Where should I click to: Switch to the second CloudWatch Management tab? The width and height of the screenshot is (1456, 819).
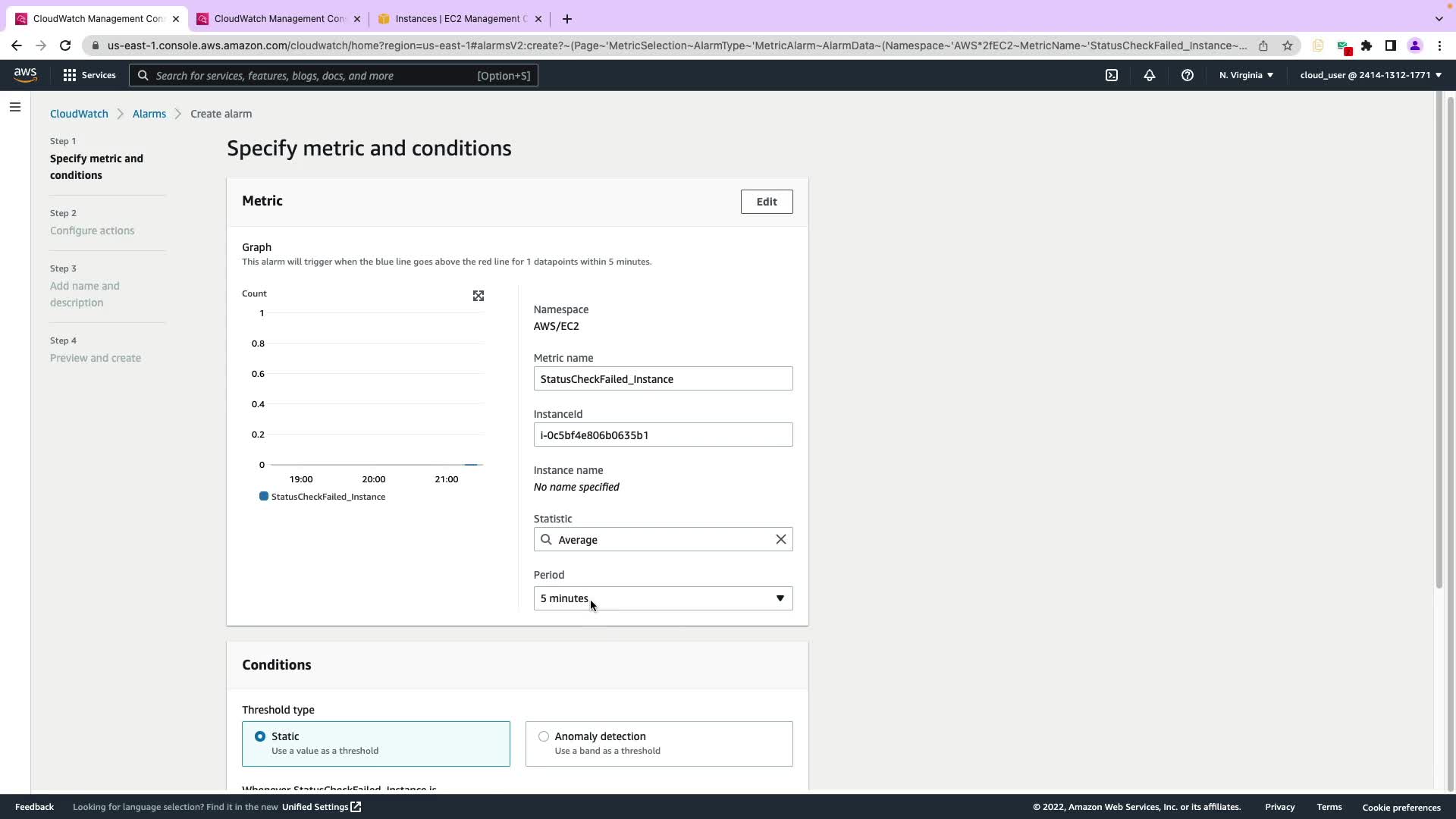[x=278, y=19]
